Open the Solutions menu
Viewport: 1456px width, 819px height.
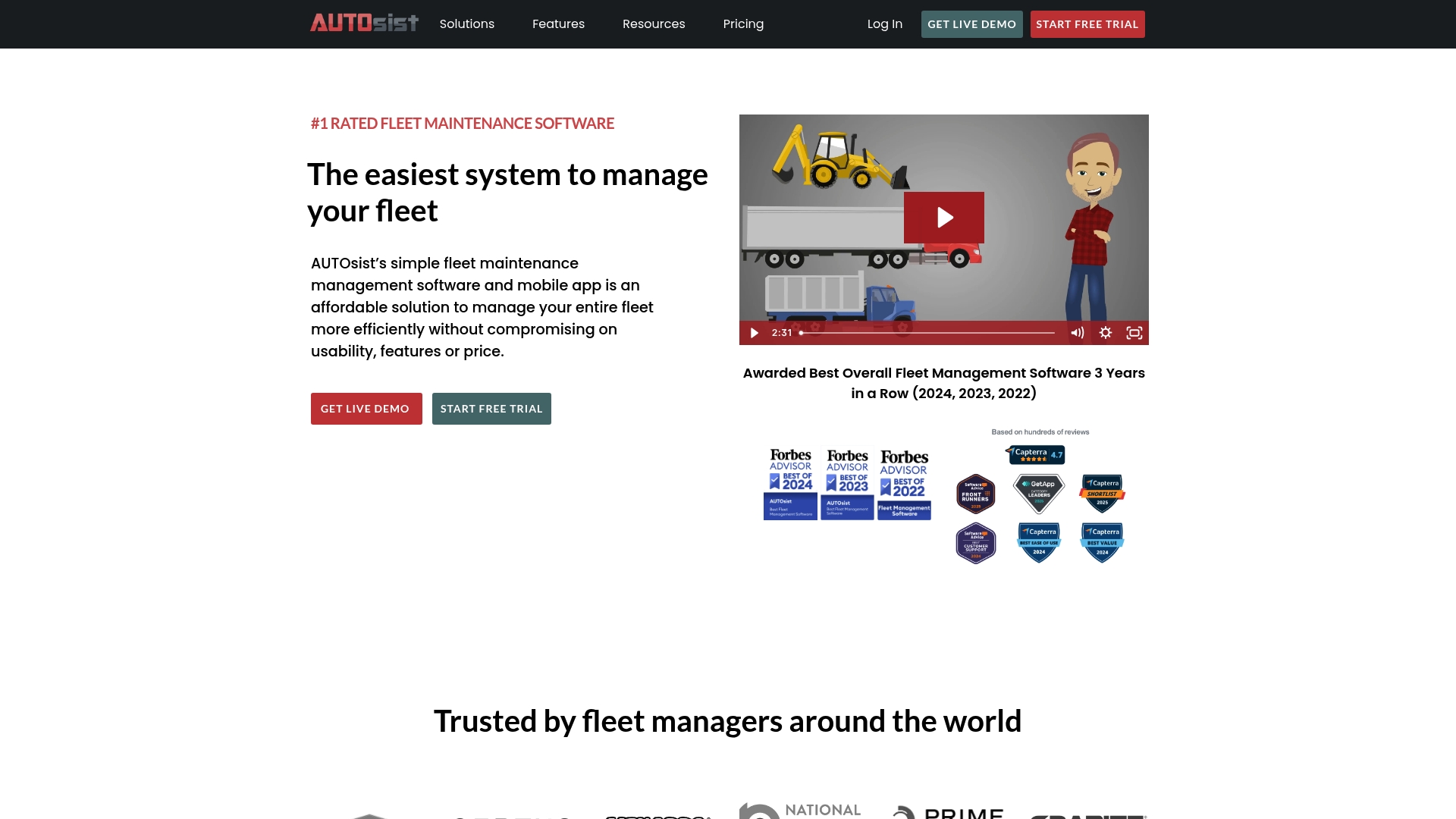466,24
